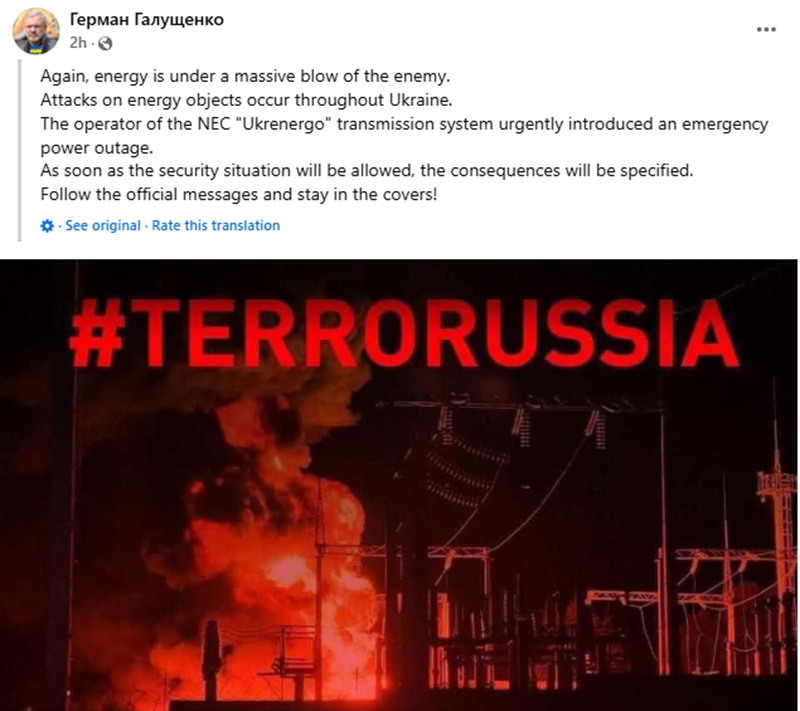Select line 'Again, energy is under a massive blow'
Viewport: 800px width, 711px height.
point(245,77)
